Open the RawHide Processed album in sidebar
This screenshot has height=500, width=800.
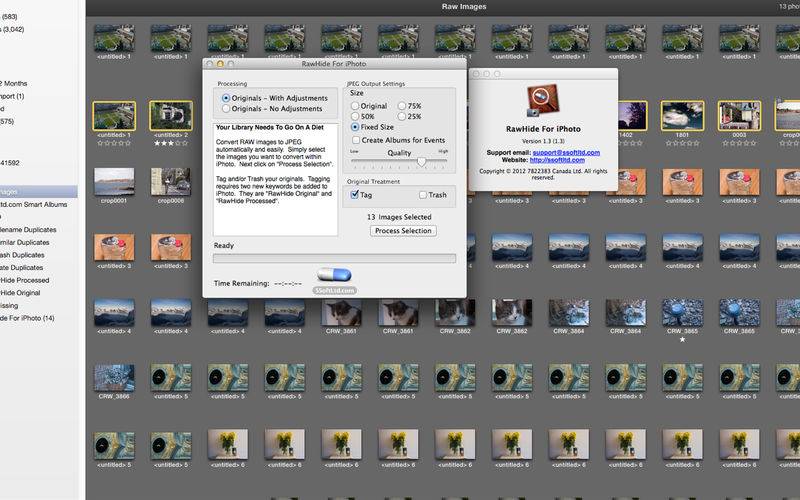pos(25,280)
